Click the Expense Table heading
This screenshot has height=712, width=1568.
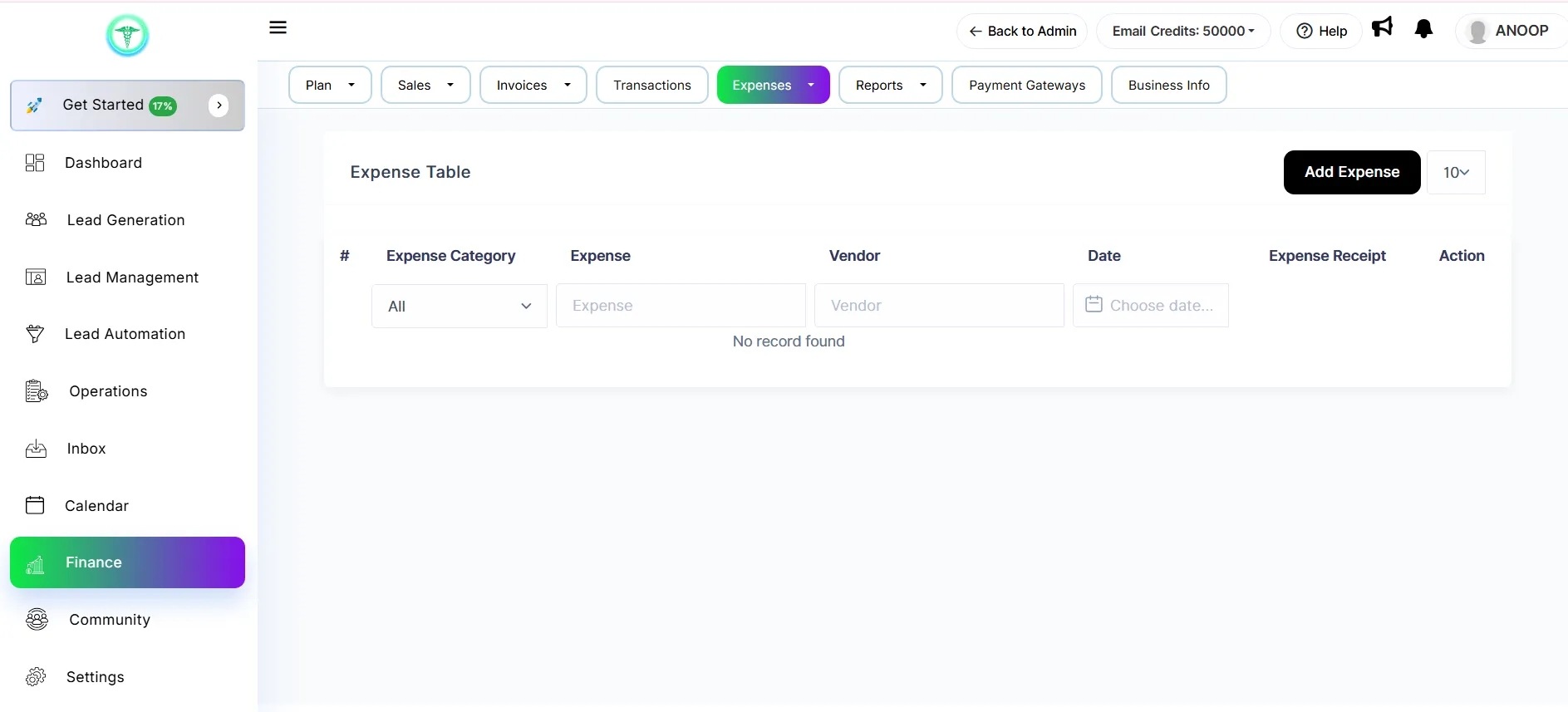click(410, 172)
